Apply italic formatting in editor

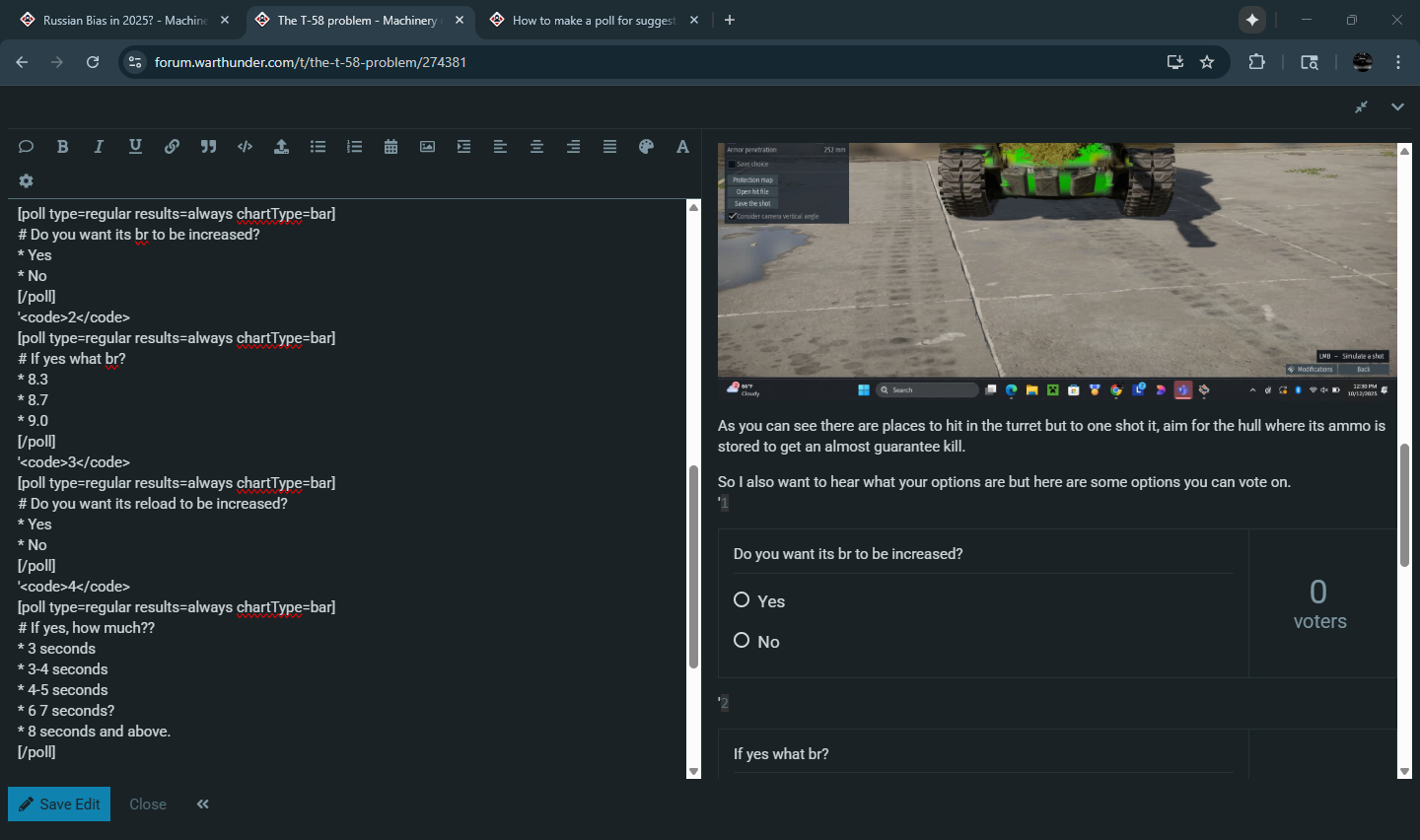99,147
